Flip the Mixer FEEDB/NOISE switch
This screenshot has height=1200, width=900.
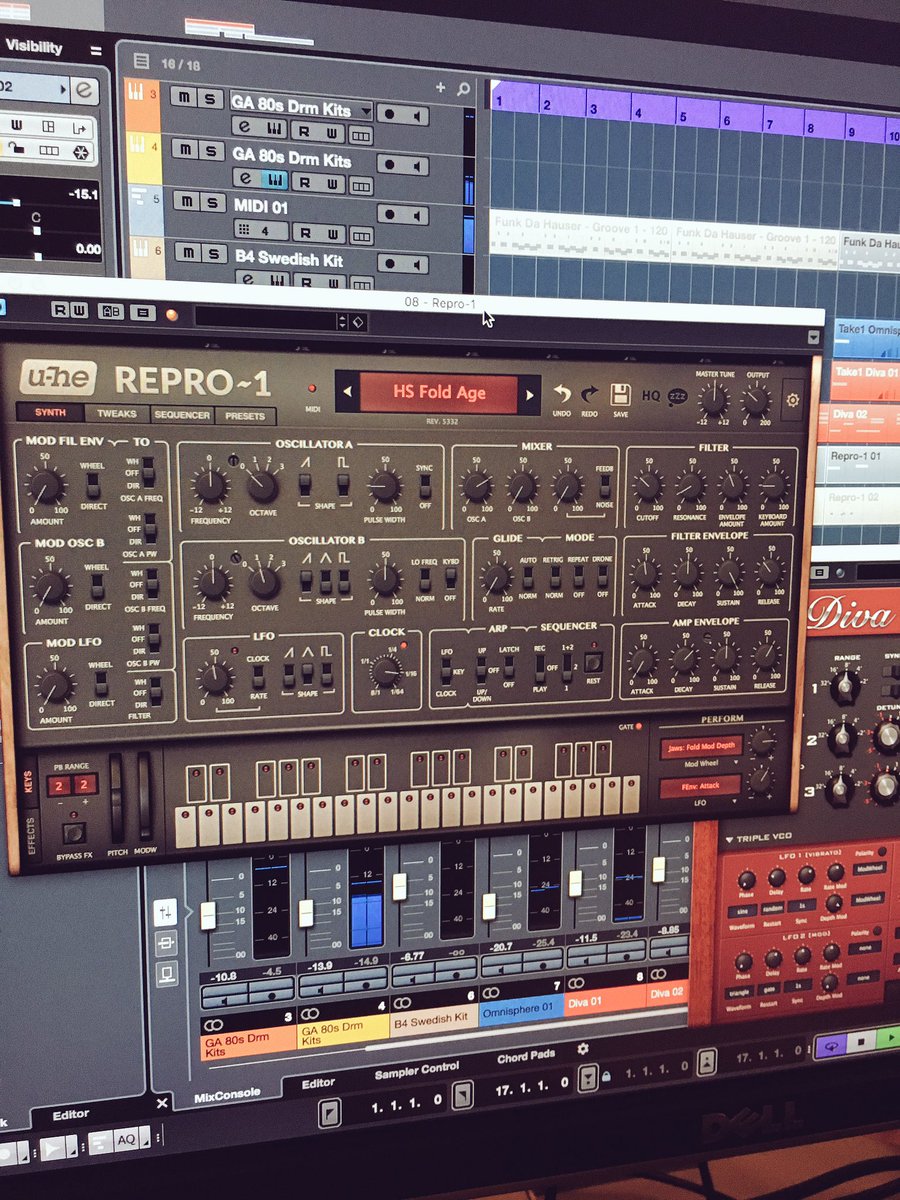pyautogui.click(x=604, y=487)
